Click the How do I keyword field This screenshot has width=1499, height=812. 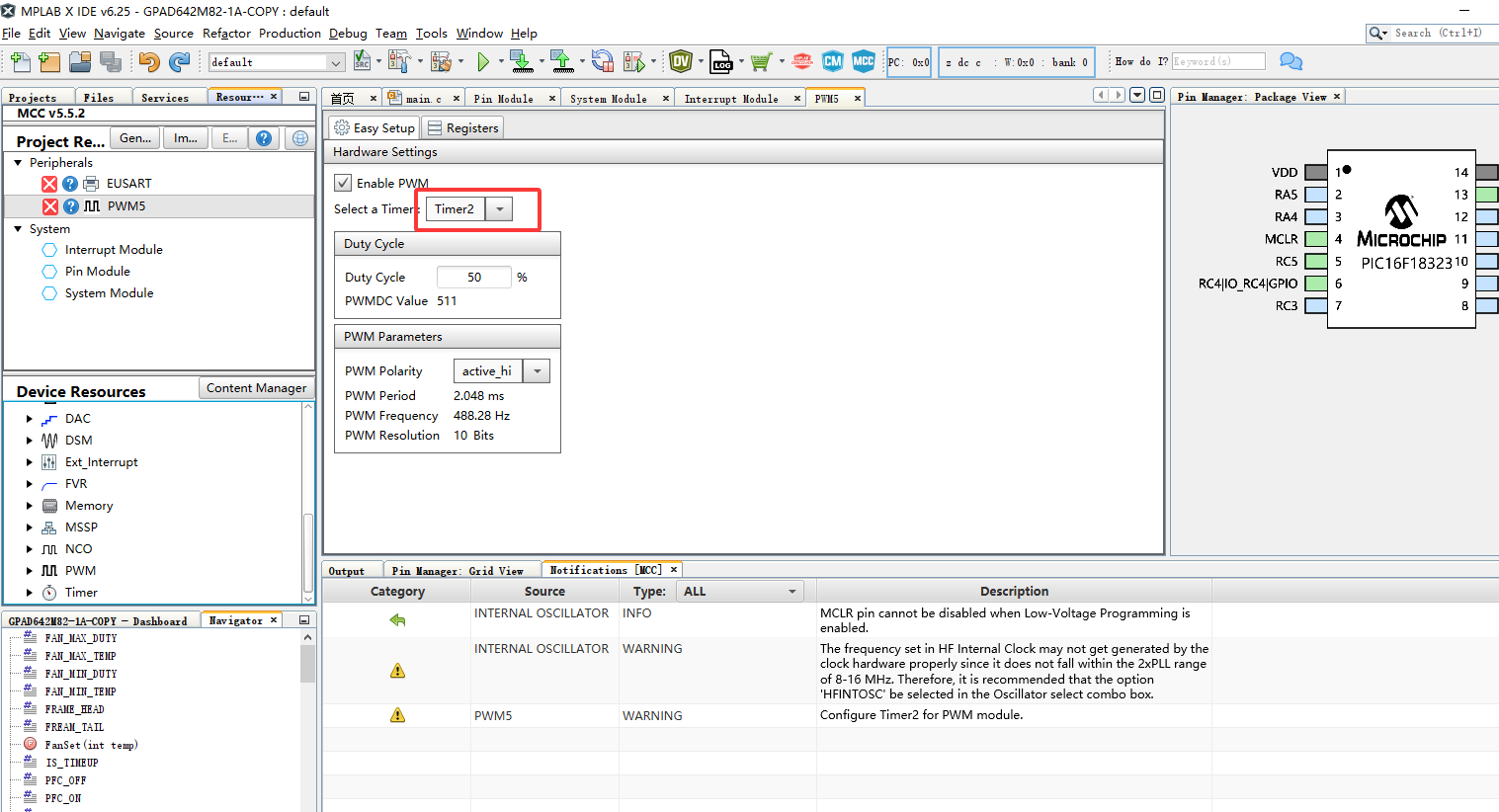coord(1218,61)
